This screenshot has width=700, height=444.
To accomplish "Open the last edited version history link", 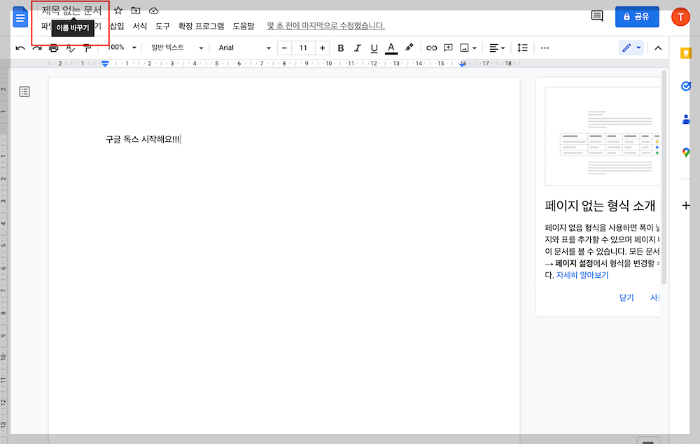I will (x=326, y=26).
